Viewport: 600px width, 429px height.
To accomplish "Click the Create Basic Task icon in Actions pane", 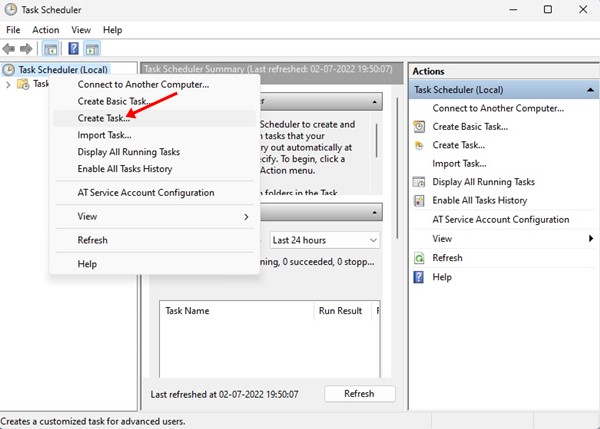I will coord(419,127).
